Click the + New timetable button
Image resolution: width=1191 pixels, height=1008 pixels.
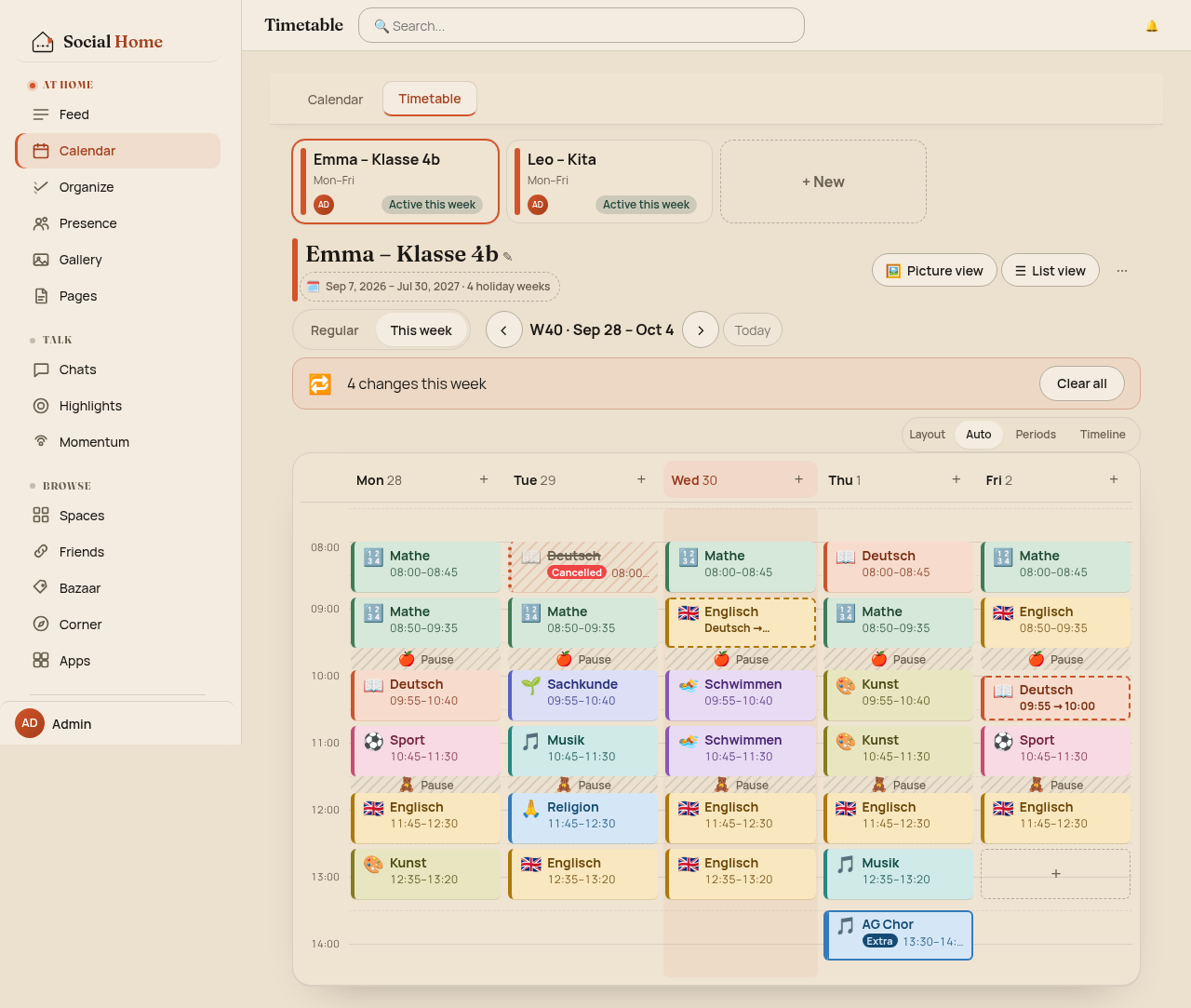(823, 181)
